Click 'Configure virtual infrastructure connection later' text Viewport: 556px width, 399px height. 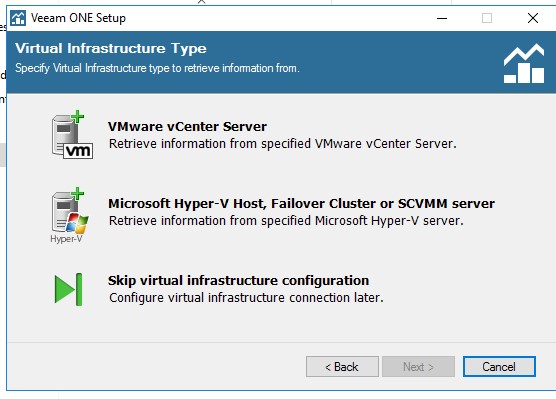pos(246,298)
